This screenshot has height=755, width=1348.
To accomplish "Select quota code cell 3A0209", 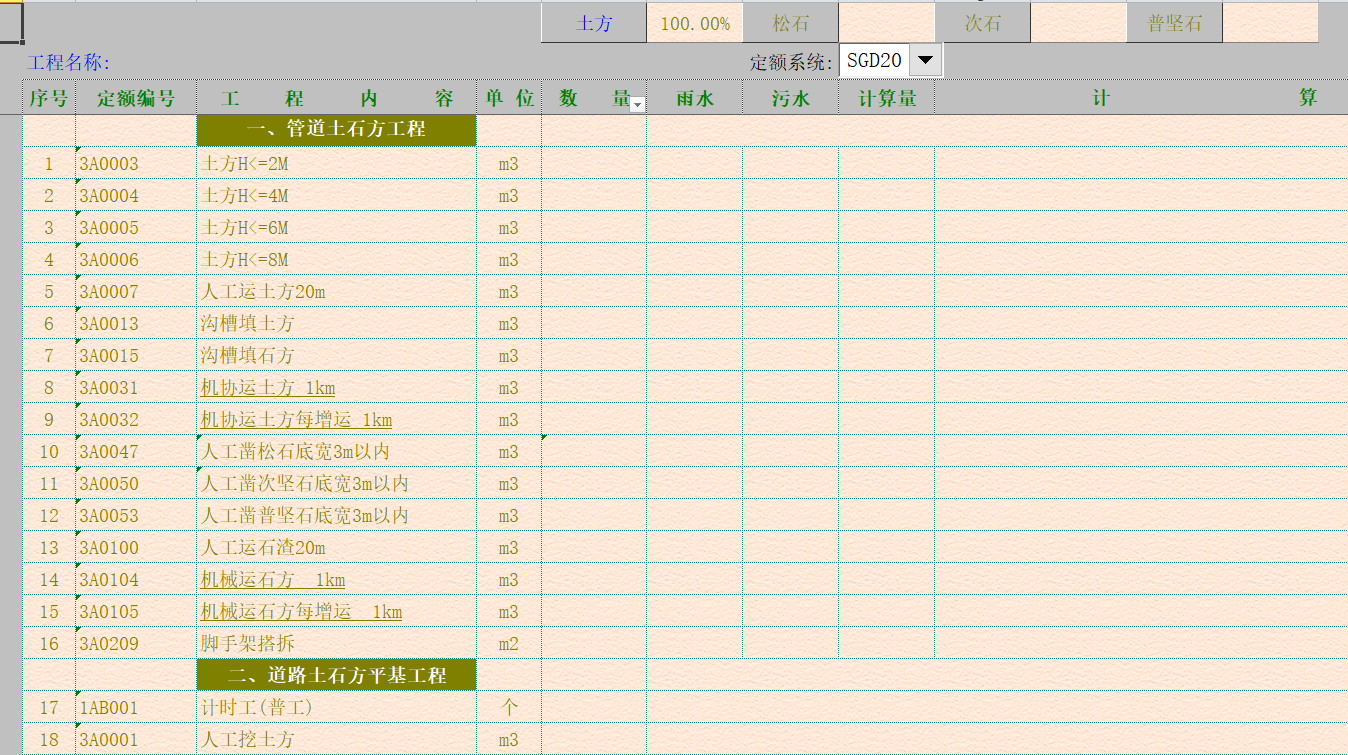I will coord(136,644).
